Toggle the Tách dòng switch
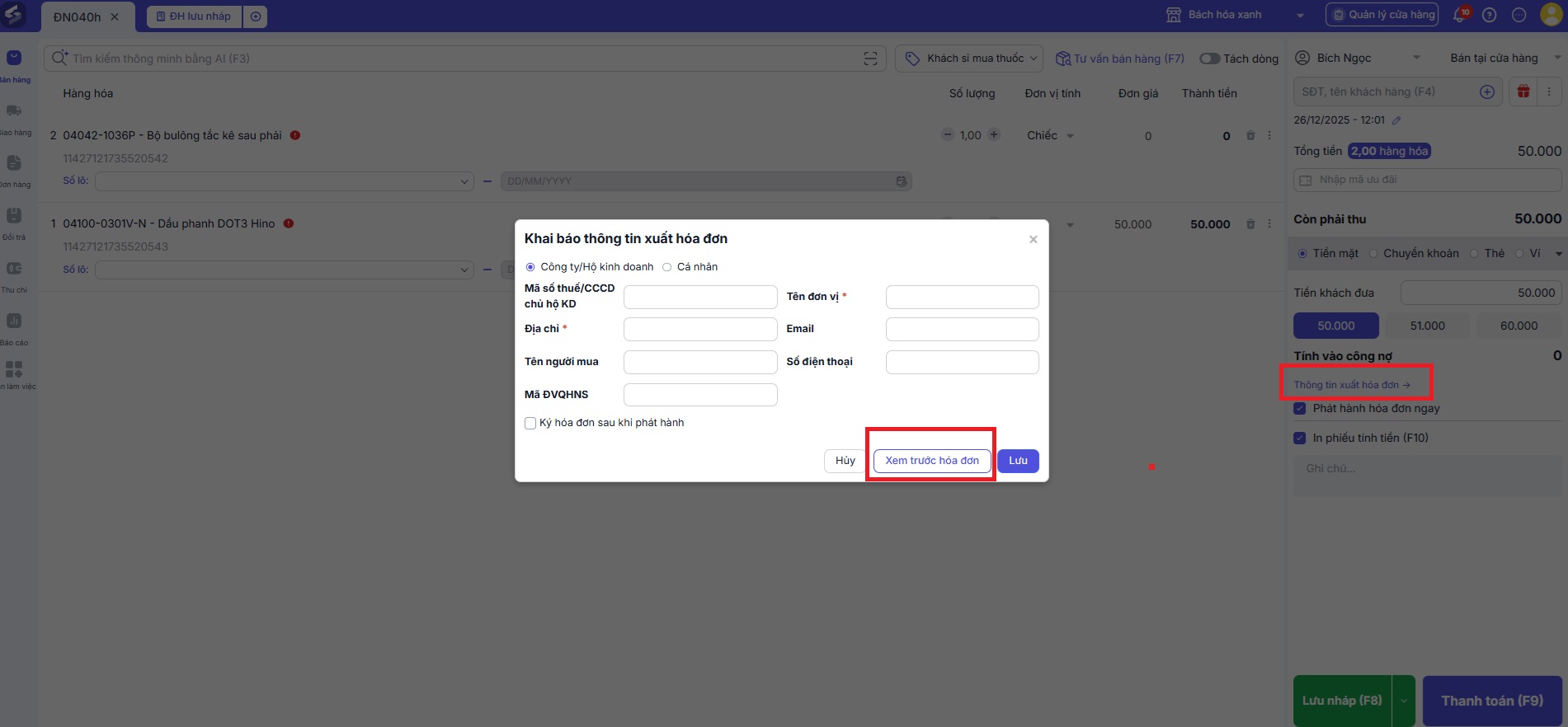This screenshot has width=1568, height=727. point(1209,59)
